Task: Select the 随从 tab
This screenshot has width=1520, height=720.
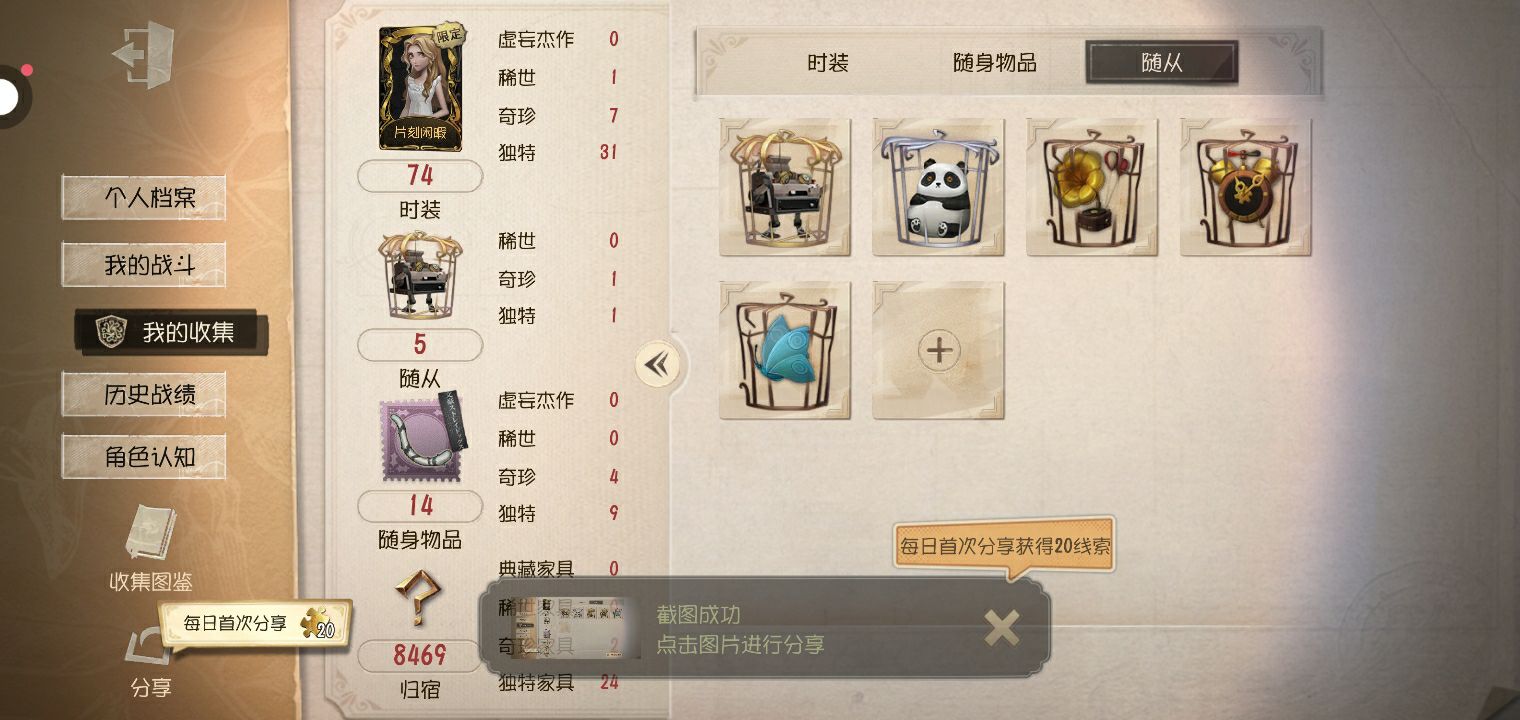Action: point(1162,63)
